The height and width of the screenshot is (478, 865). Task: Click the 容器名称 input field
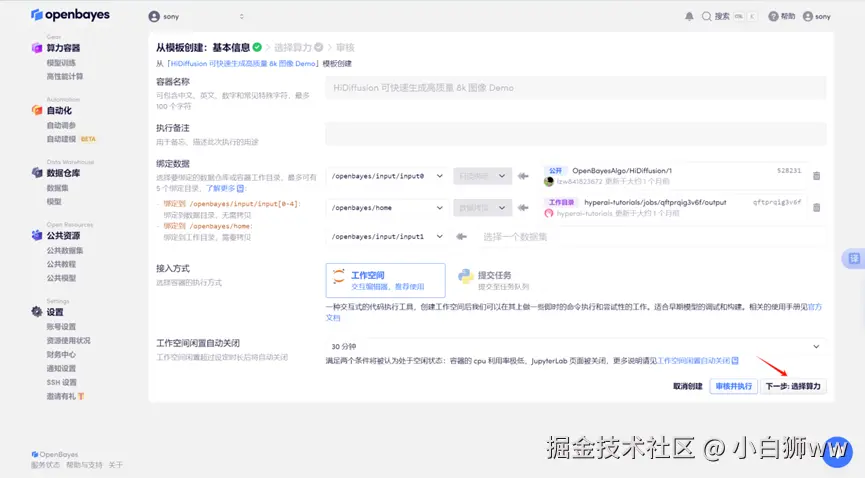pos(576,88)
